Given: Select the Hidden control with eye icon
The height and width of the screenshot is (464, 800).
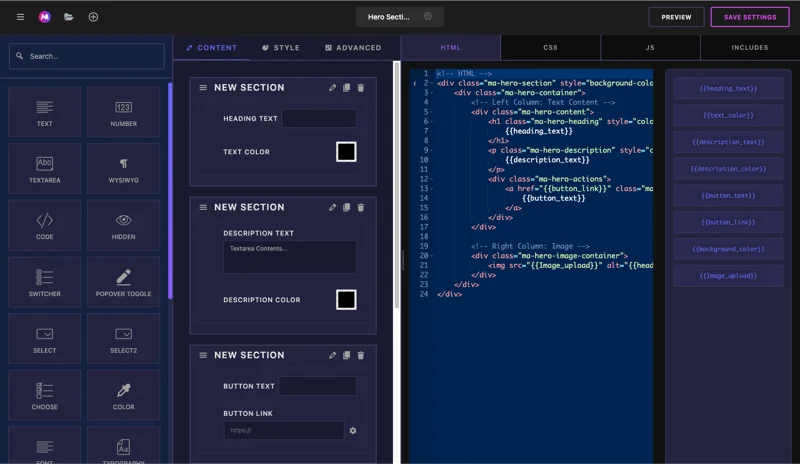Looking at the screenshot, I should [123, 225].
